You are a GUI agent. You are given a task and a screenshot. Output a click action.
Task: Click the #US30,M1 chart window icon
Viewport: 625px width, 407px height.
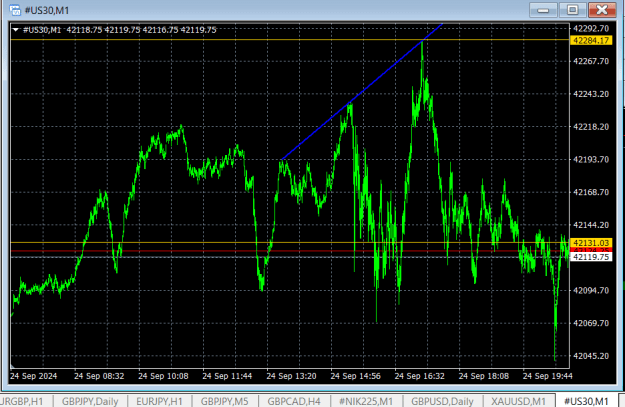pos(15,10)
